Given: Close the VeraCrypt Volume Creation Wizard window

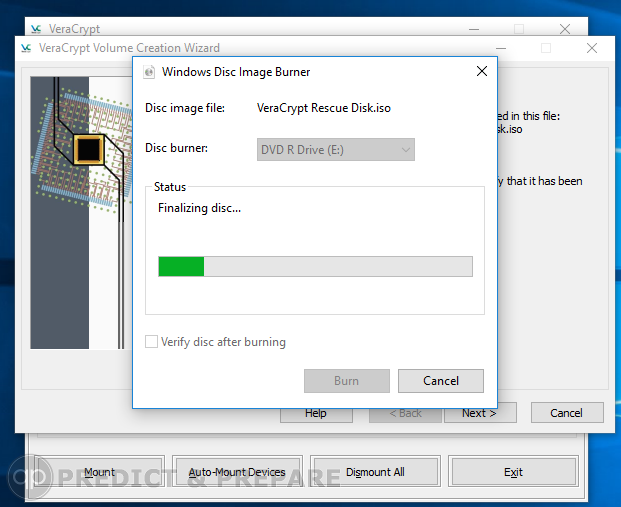Looking at the screenshot, I should tap(592, 48).
